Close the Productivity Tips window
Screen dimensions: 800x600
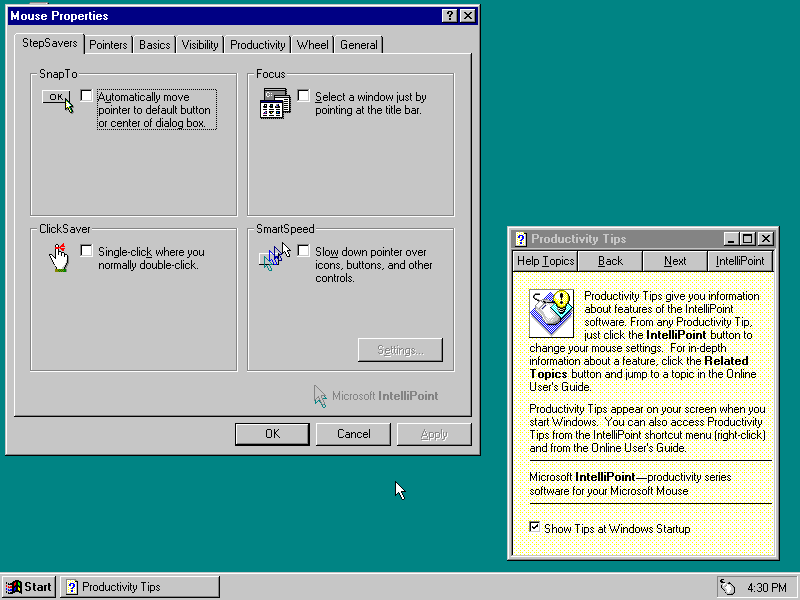click(x=765, y=239)
